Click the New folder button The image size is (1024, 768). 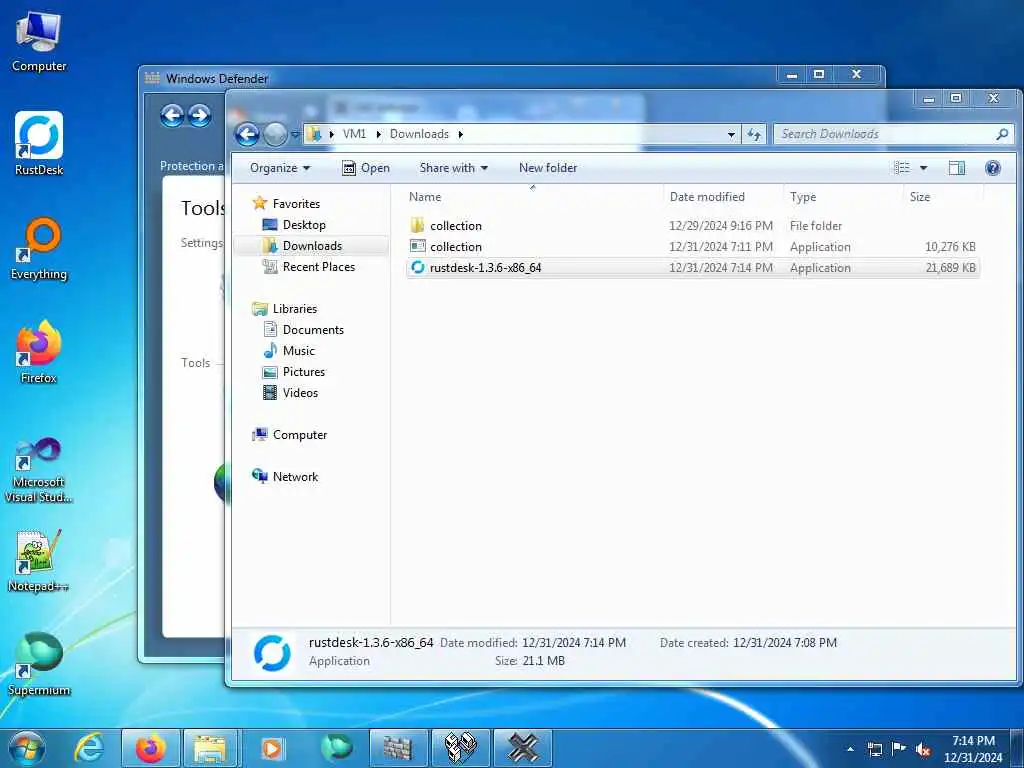[548, 168]
